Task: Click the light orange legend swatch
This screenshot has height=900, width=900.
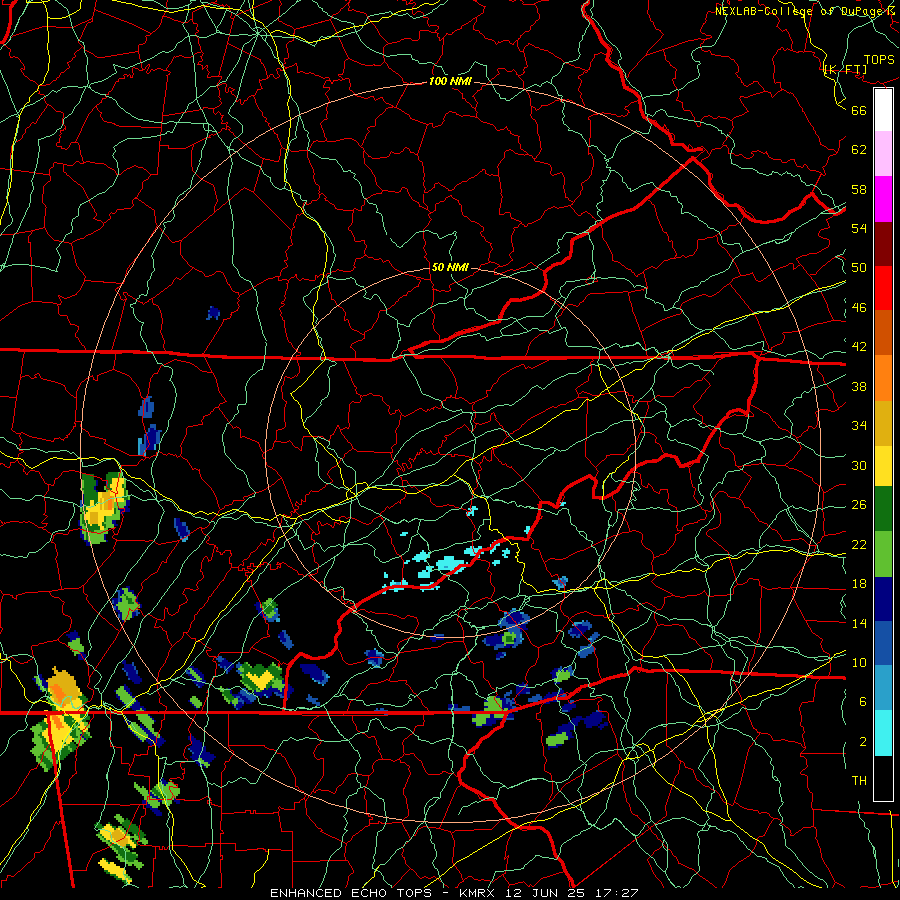Action: point(883,378)
